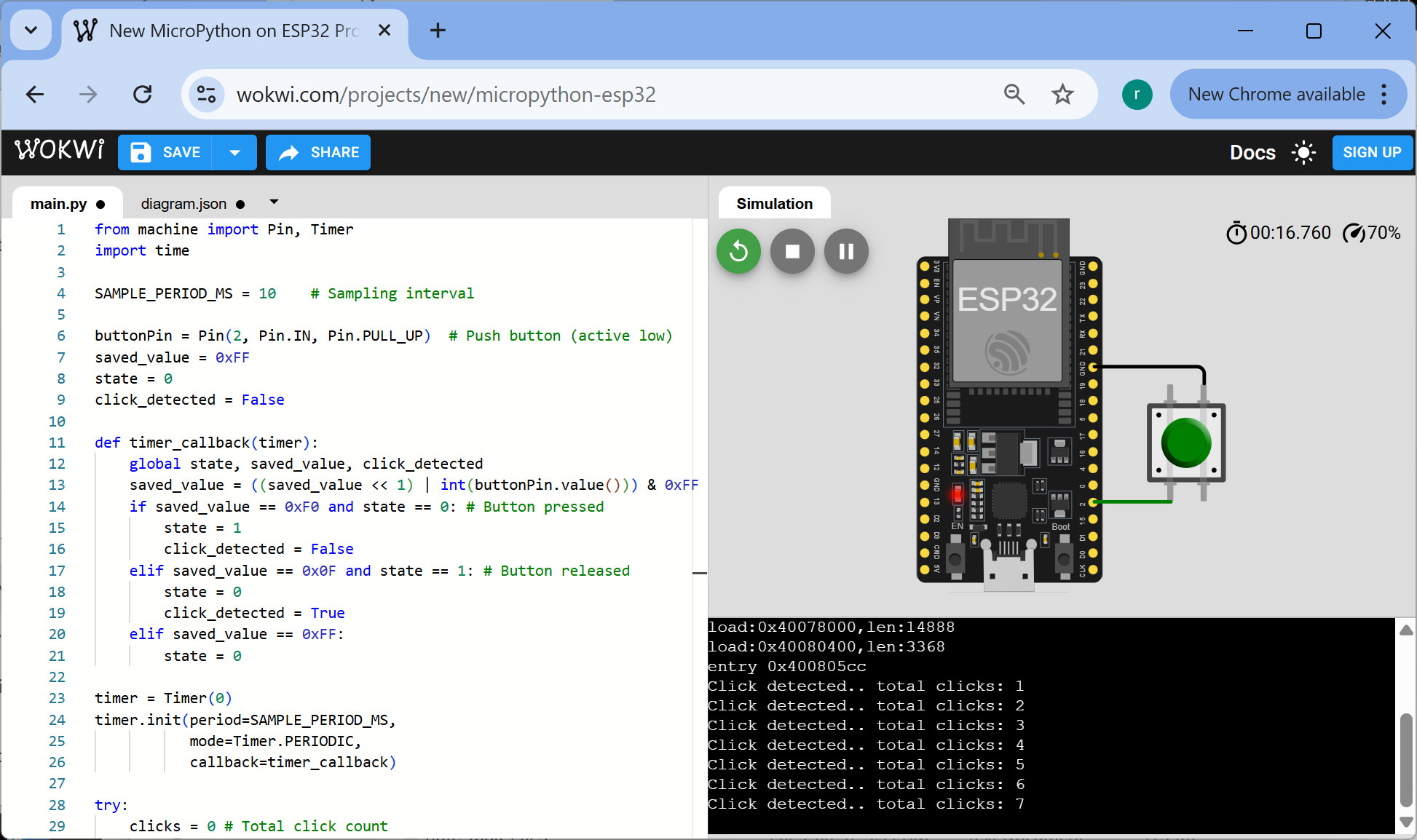This screenshot has height=840, width=1417.
Task: Switch to the main.py tab
Action: (68, 204)
